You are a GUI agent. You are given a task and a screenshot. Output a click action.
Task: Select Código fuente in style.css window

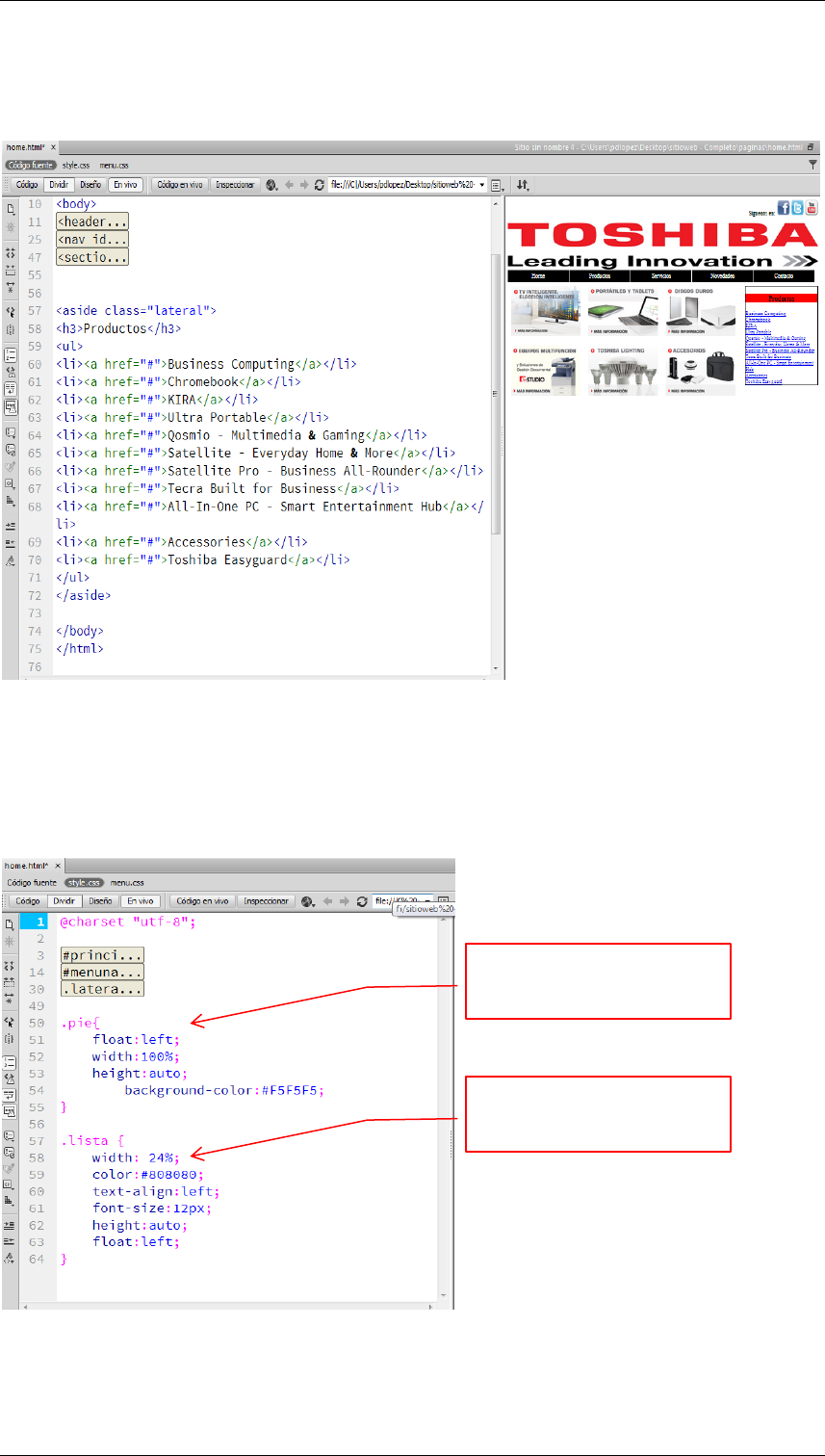click(31, 883)
